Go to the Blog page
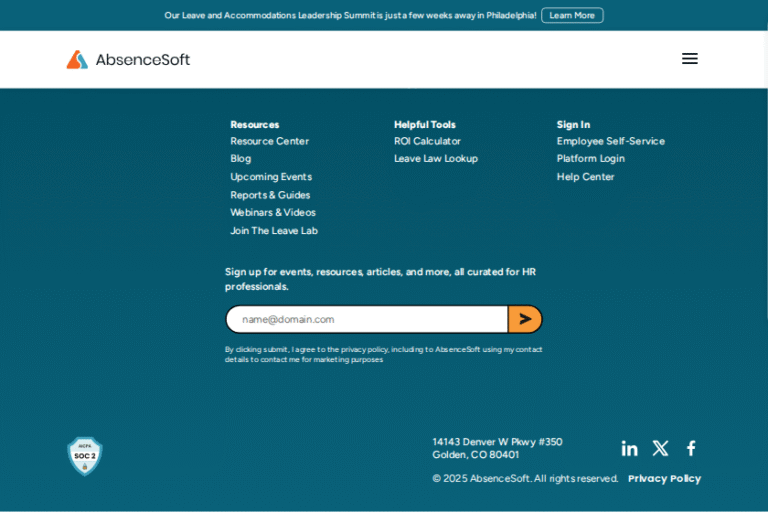This screenshot has height=512, width=768. pyautogui.click(x=240, y=159)
